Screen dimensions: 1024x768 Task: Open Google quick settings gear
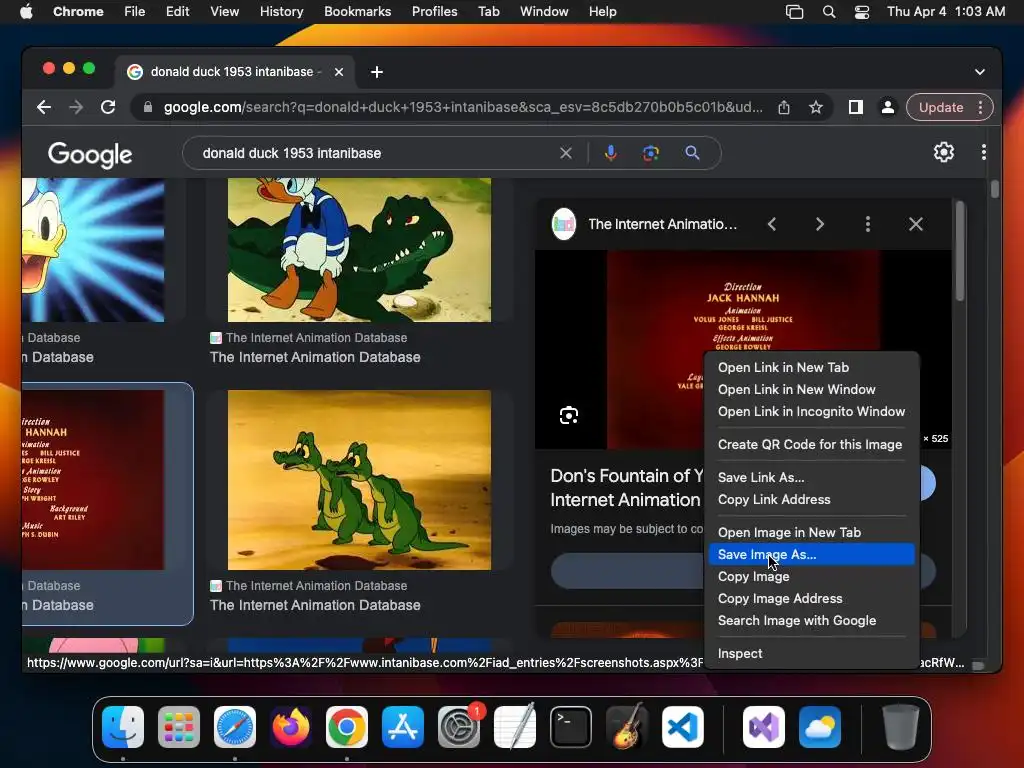click(x=944, y=152)
